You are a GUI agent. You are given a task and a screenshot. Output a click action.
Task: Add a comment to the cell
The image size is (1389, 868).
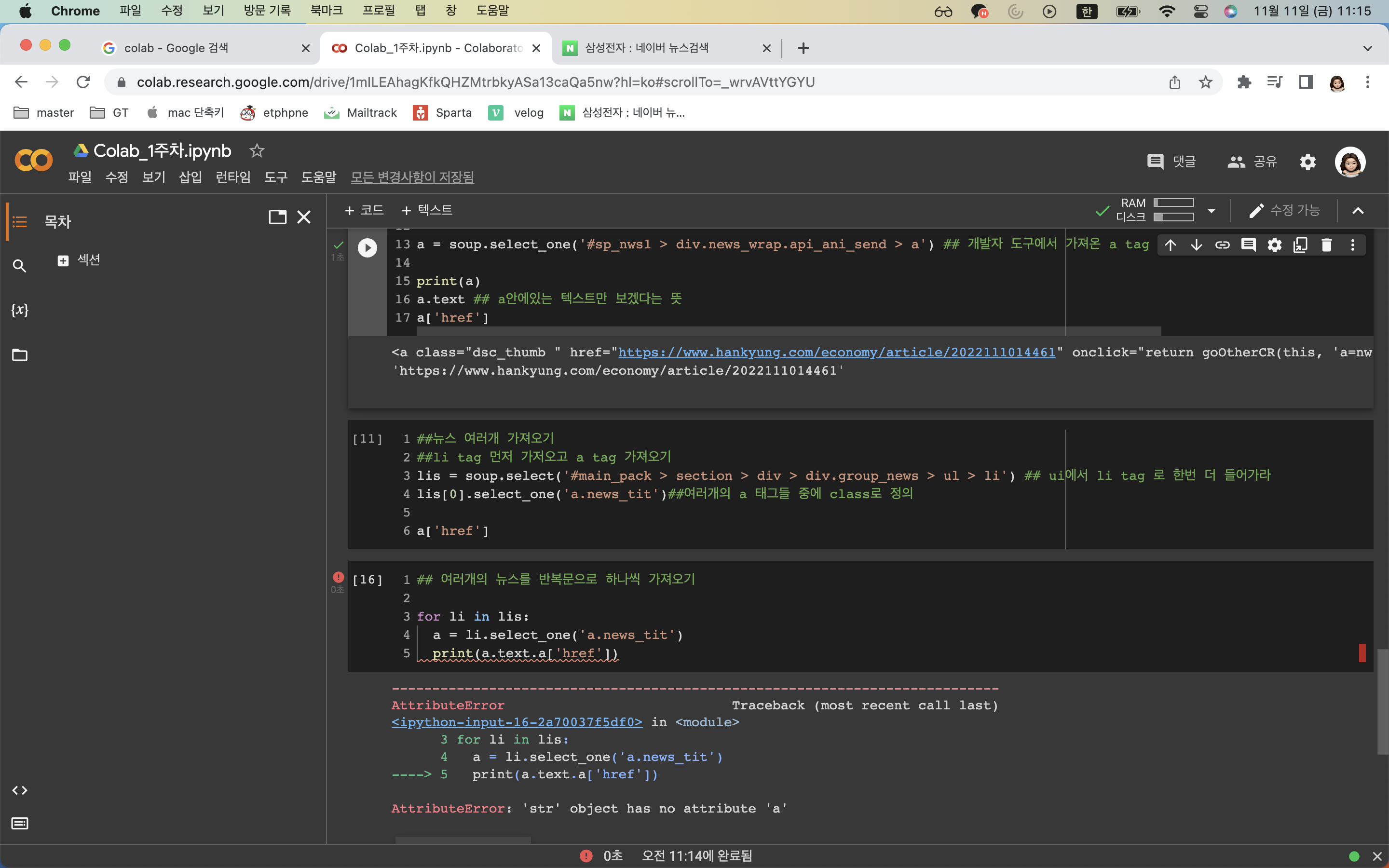1248,245
